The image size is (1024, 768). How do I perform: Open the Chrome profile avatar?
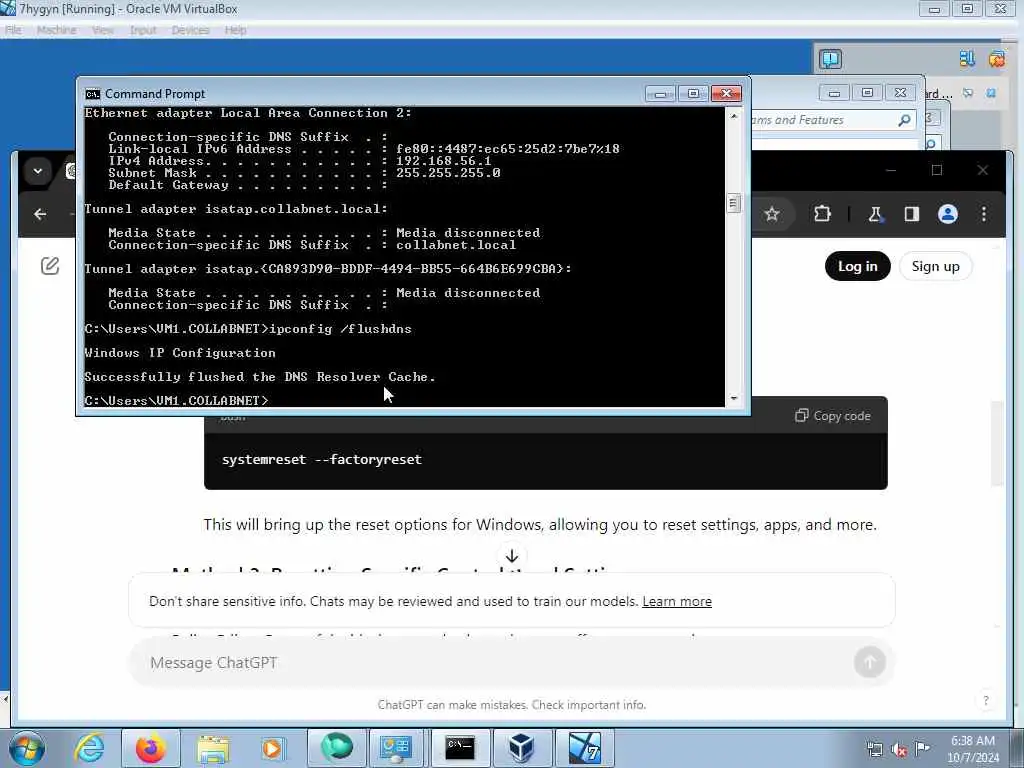point(948,214)
